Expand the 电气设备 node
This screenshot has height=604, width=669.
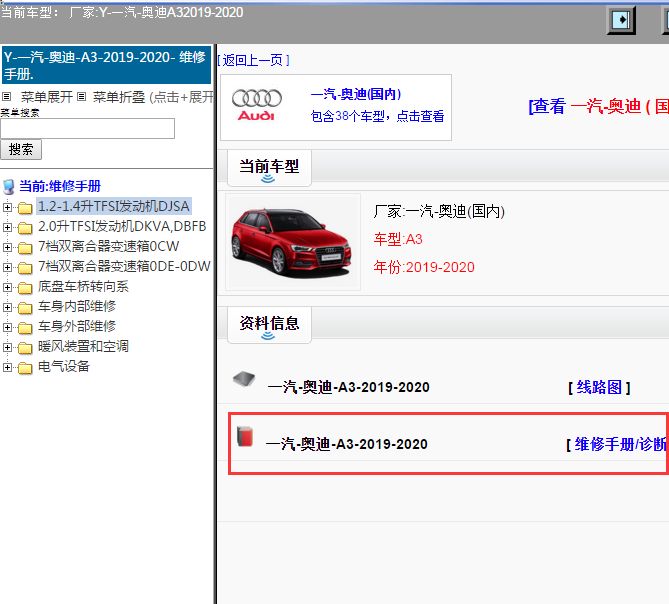tap(7, 367)
